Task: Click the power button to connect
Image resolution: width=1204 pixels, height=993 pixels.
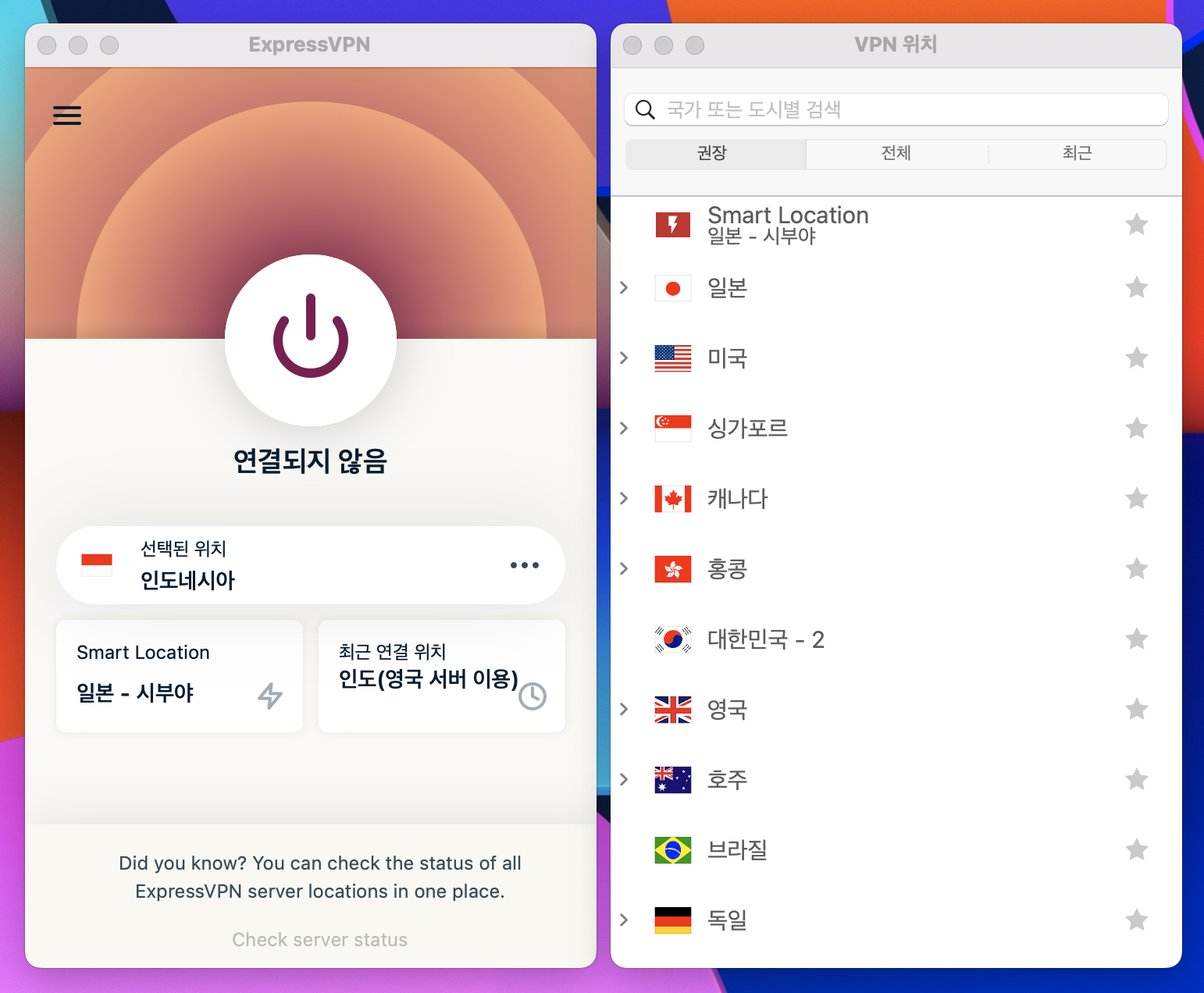Action: coord(311,340)
